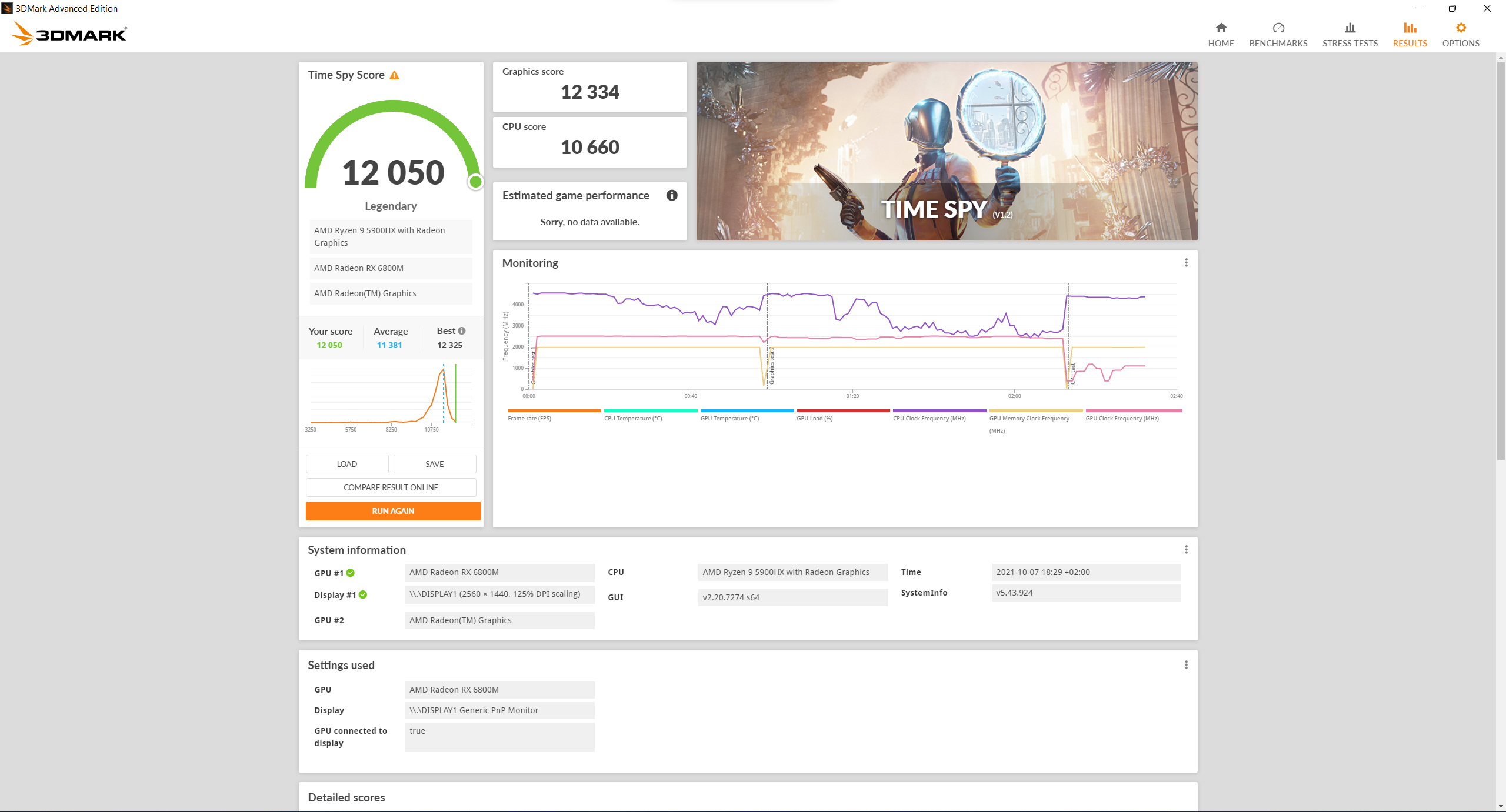Screen dimensions: 1506x812
Task: Click Estimated game performance info icon
Action: (x=672, y=195)
